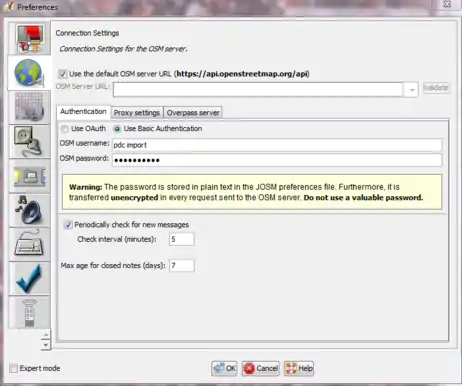462x386 pixels.
Task: Open Map Settings grid icon
Action: click(x=29, y=107)
